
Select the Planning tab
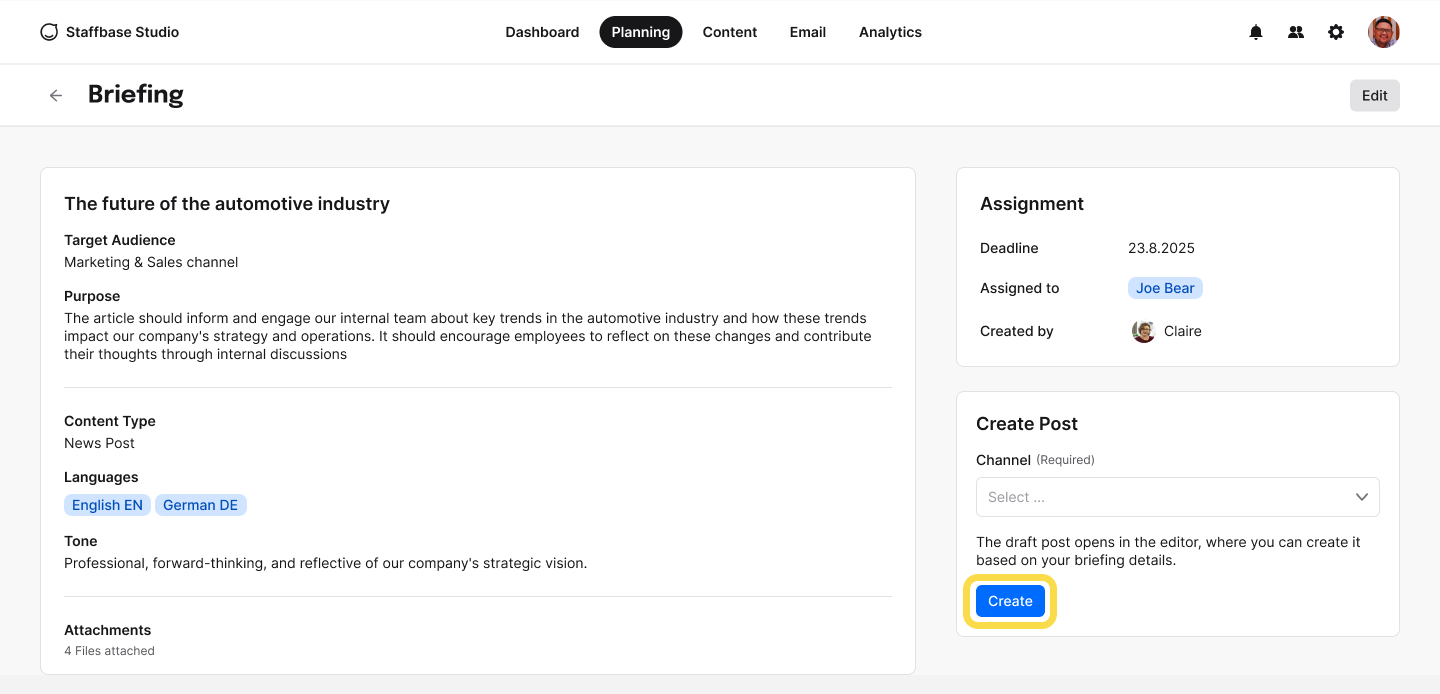pyautogui.click(x=641, y=32)
